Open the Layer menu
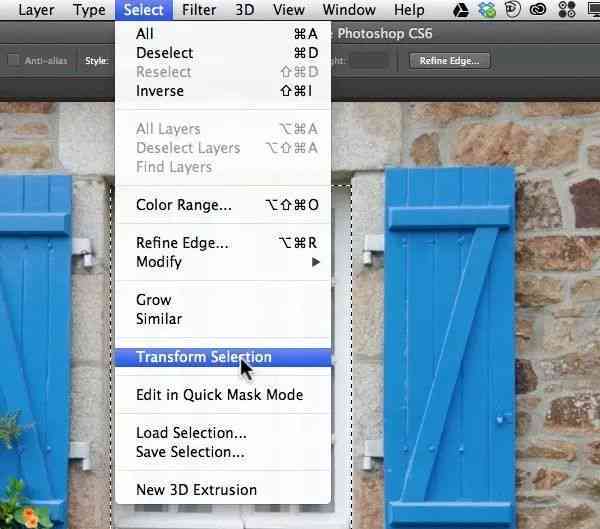The height and width of the screenshot is (529, 600). pyautogui.click(x=36, y=10)
